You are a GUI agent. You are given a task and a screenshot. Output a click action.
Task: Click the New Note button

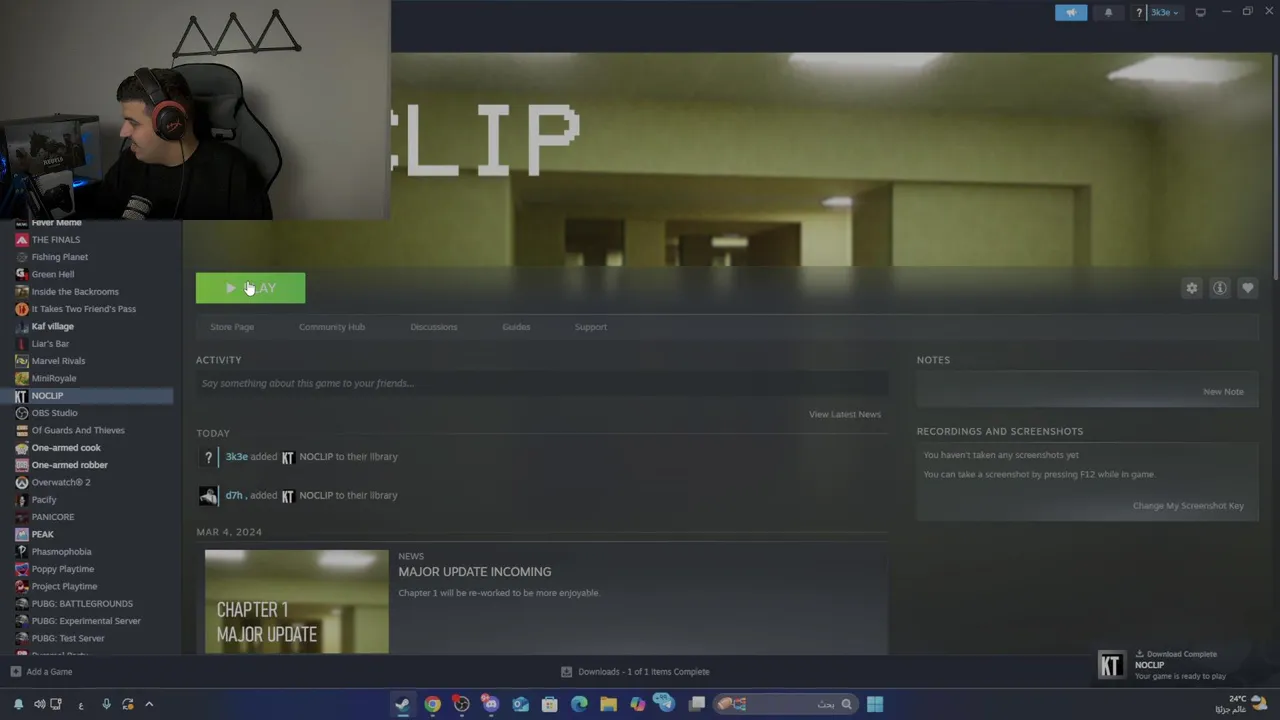point(1223,392)
